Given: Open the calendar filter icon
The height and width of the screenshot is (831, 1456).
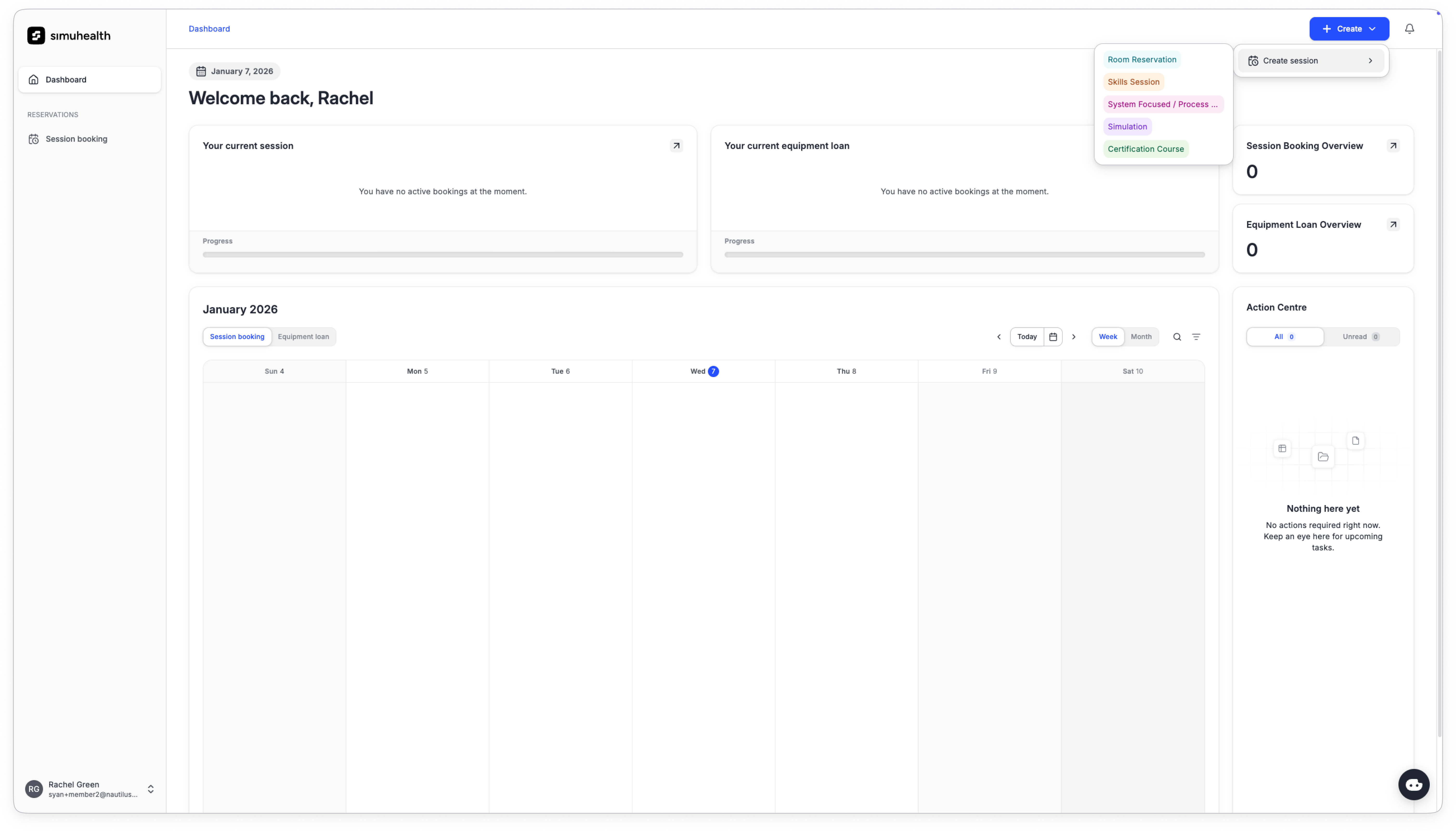Looking at the screenshot, I should [1196, 337].
